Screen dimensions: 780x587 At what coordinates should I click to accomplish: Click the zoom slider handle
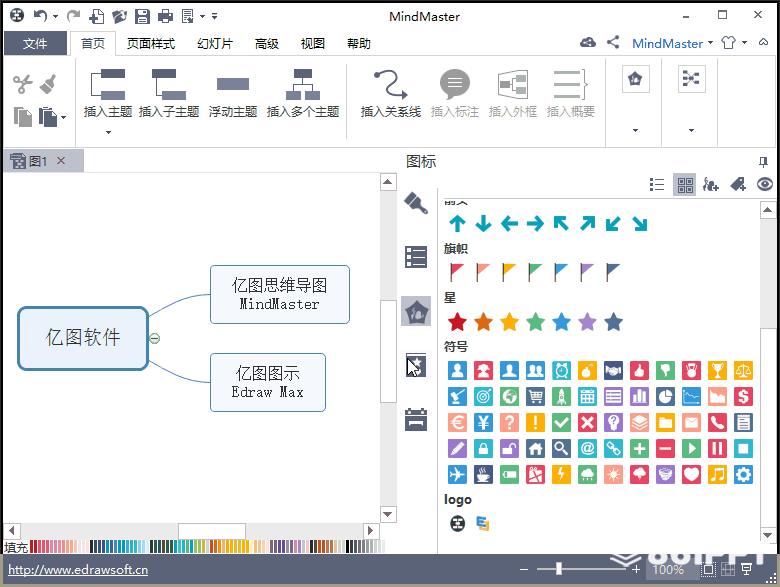559,569
